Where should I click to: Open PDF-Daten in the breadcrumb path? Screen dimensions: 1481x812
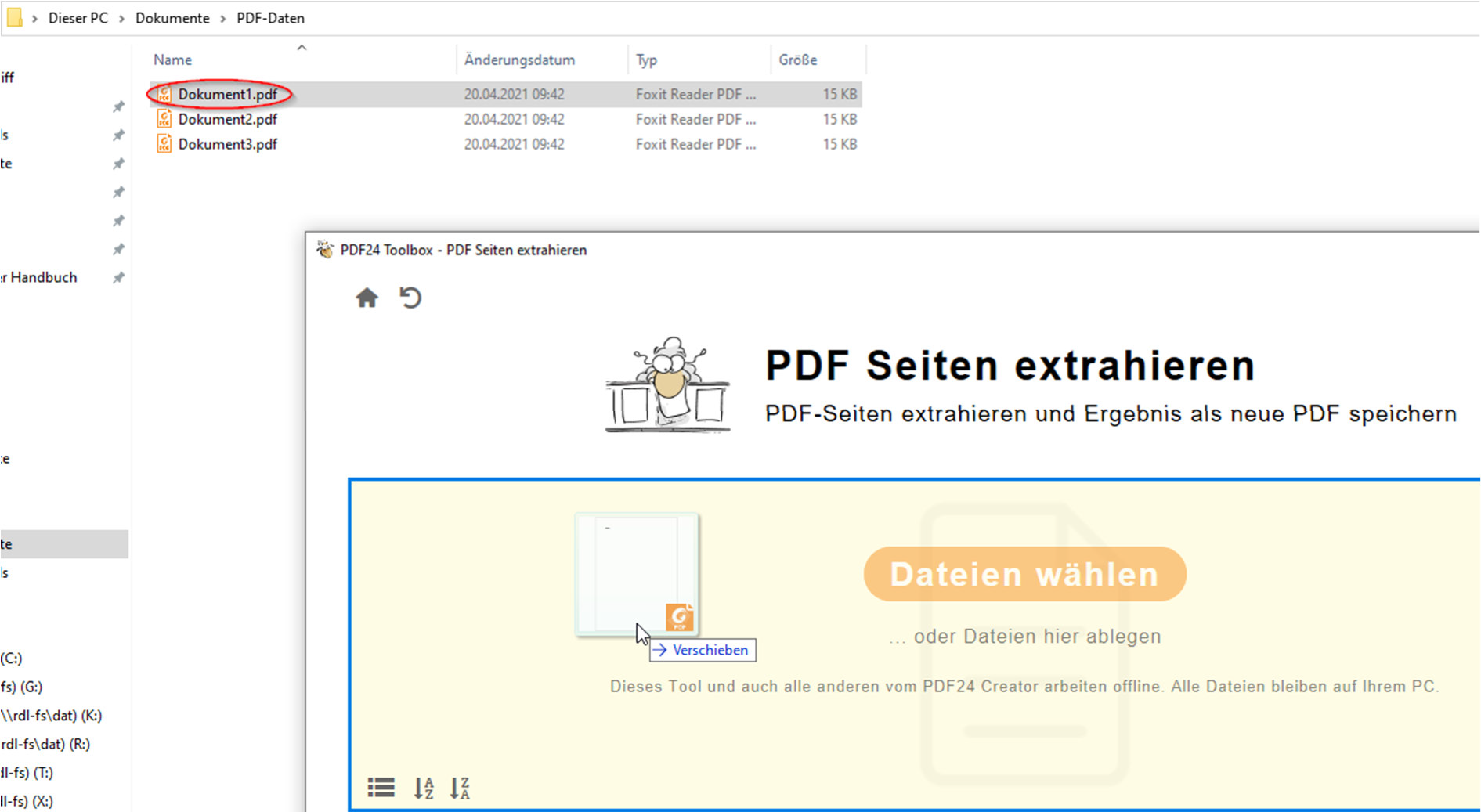tap(270, 17)
